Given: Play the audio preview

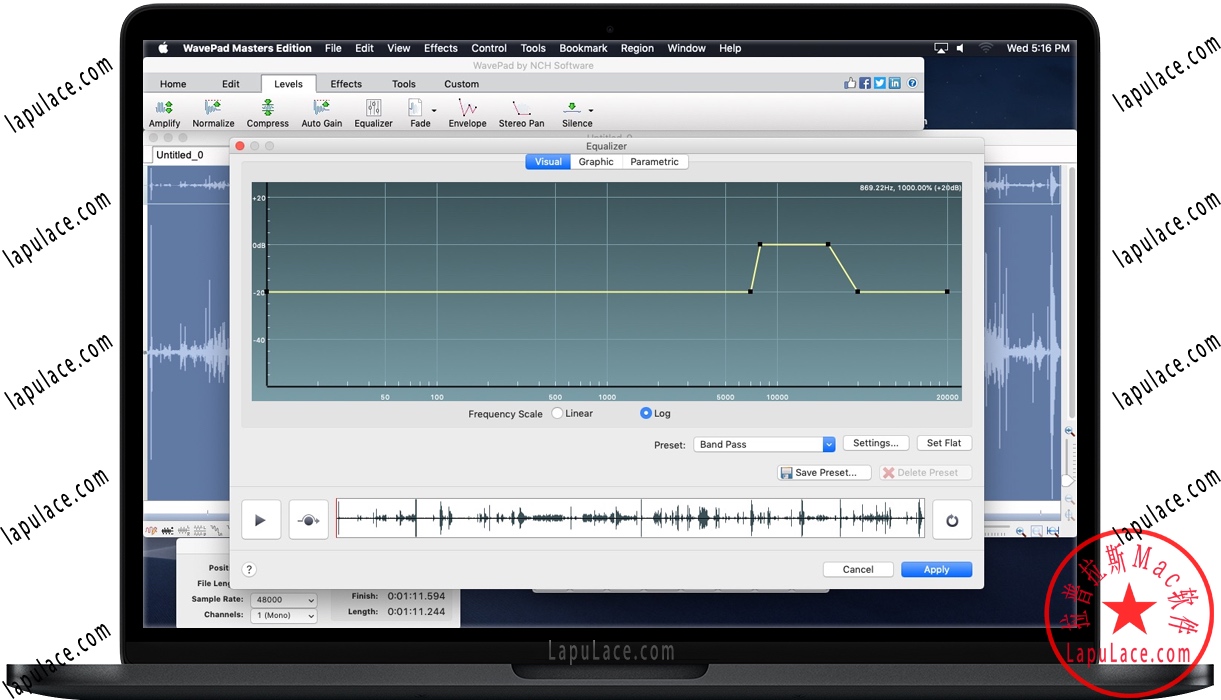Looking at the screenshot, I should [x=261, y=519].
